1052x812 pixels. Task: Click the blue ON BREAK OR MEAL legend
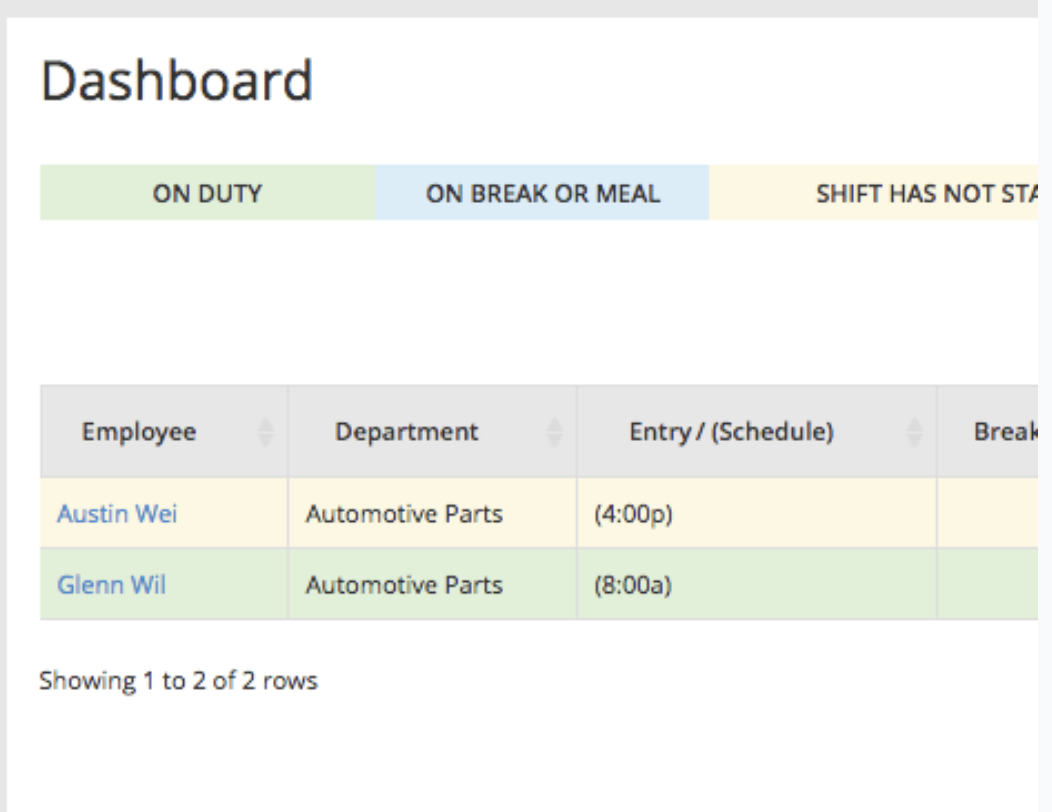click(x=542, y=193)
